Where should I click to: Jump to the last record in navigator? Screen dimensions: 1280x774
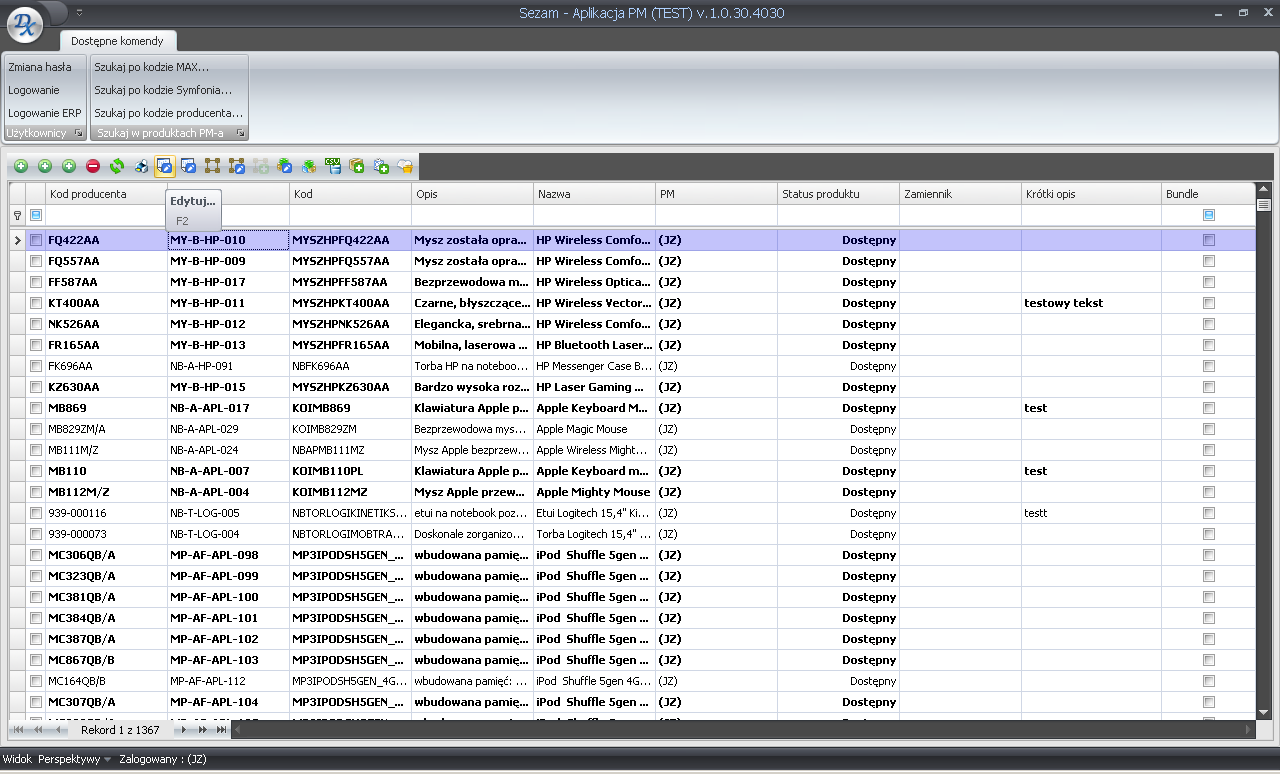click(222, 730)
